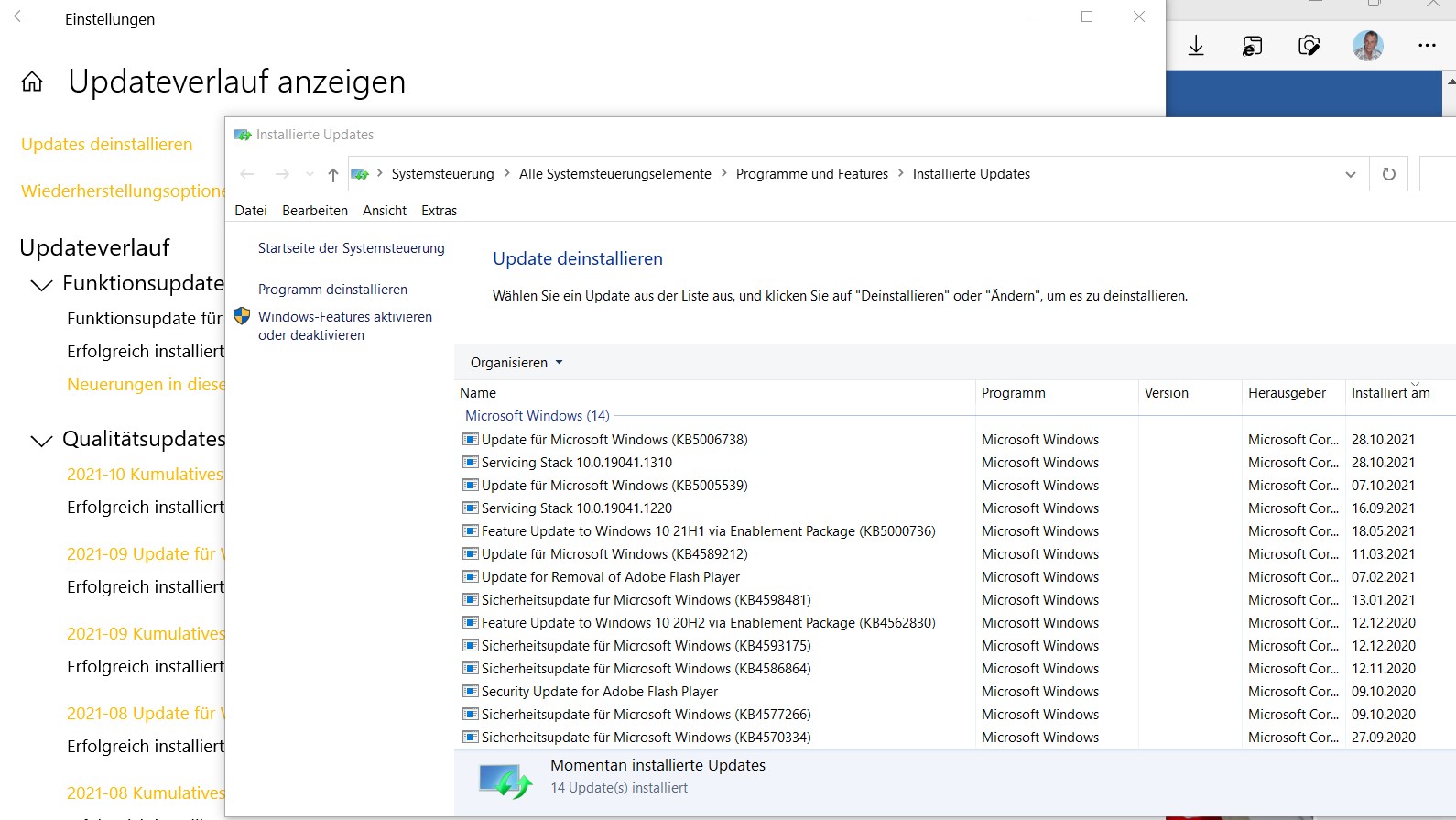Open the Datei menu
Viewport: 1456px width, 820px height.
pyautogui.click(x=251, y=211)
